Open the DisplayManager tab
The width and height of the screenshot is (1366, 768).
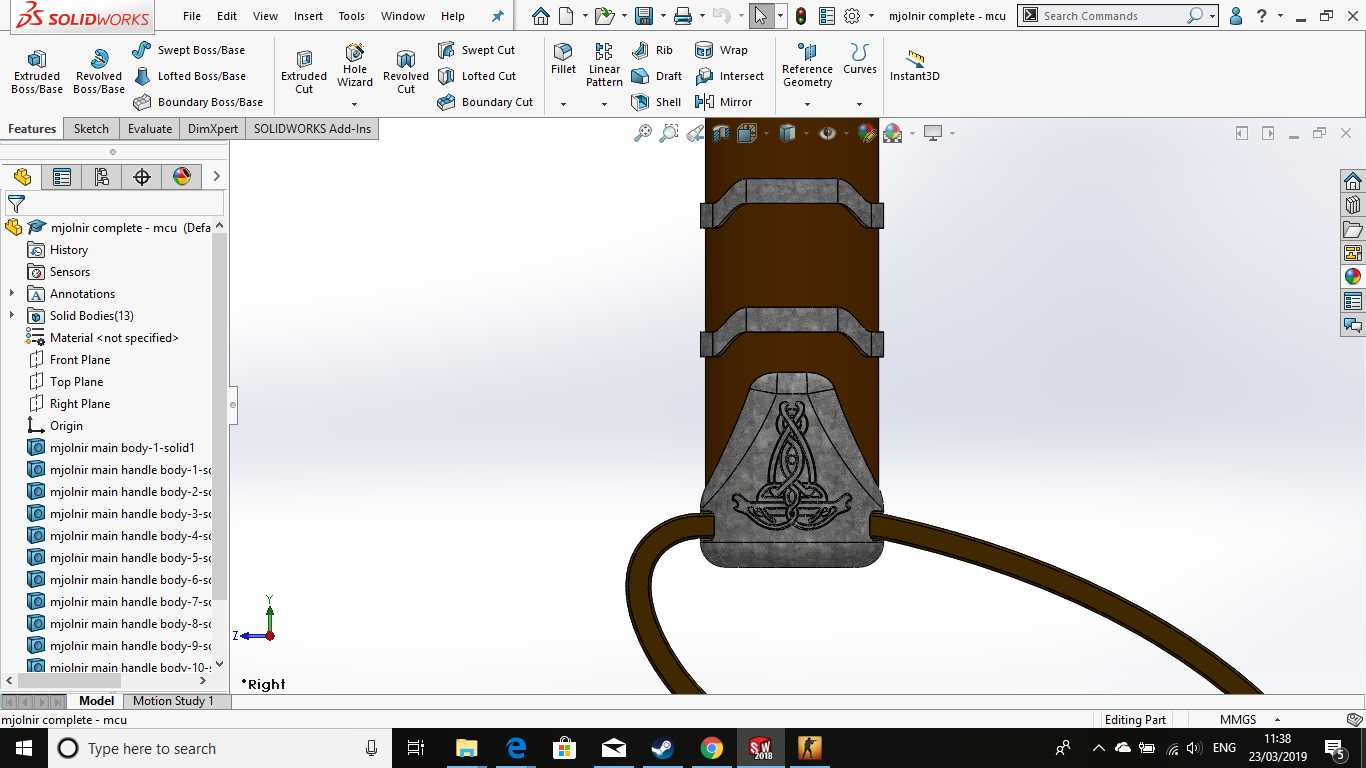[182, 177]
